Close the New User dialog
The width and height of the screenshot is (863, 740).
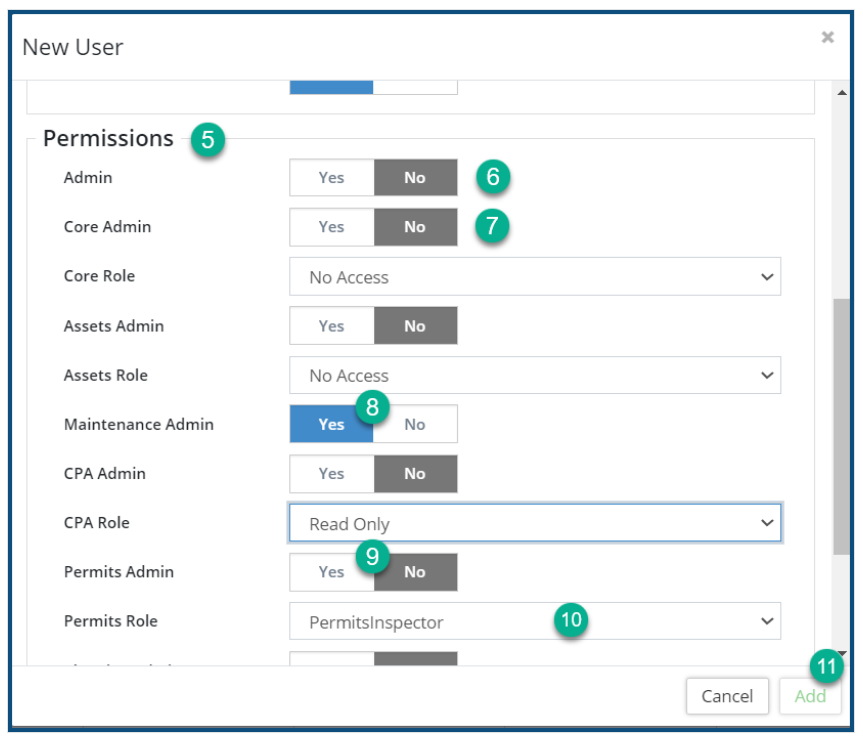[x=827, y=37]
